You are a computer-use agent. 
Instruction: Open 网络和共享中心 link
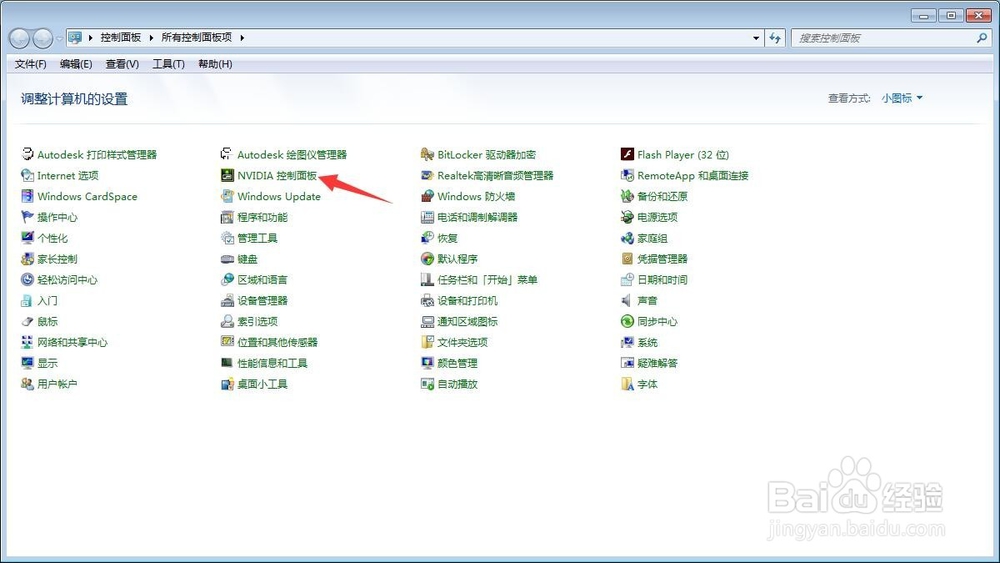(72, 342)
